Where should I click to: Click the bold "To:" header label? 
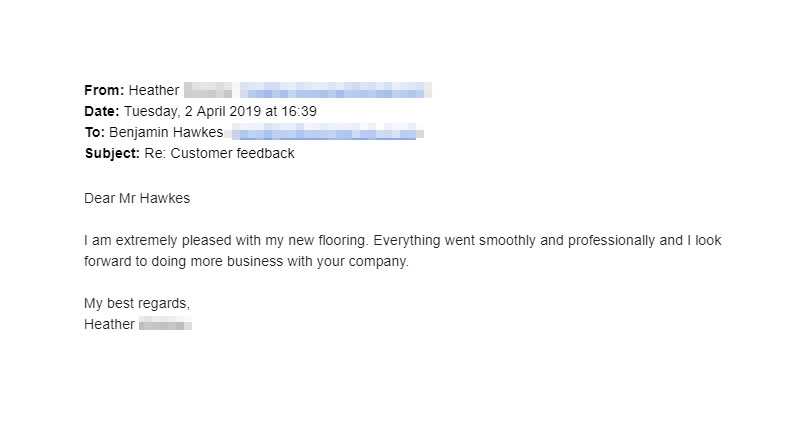coord(94,132)
